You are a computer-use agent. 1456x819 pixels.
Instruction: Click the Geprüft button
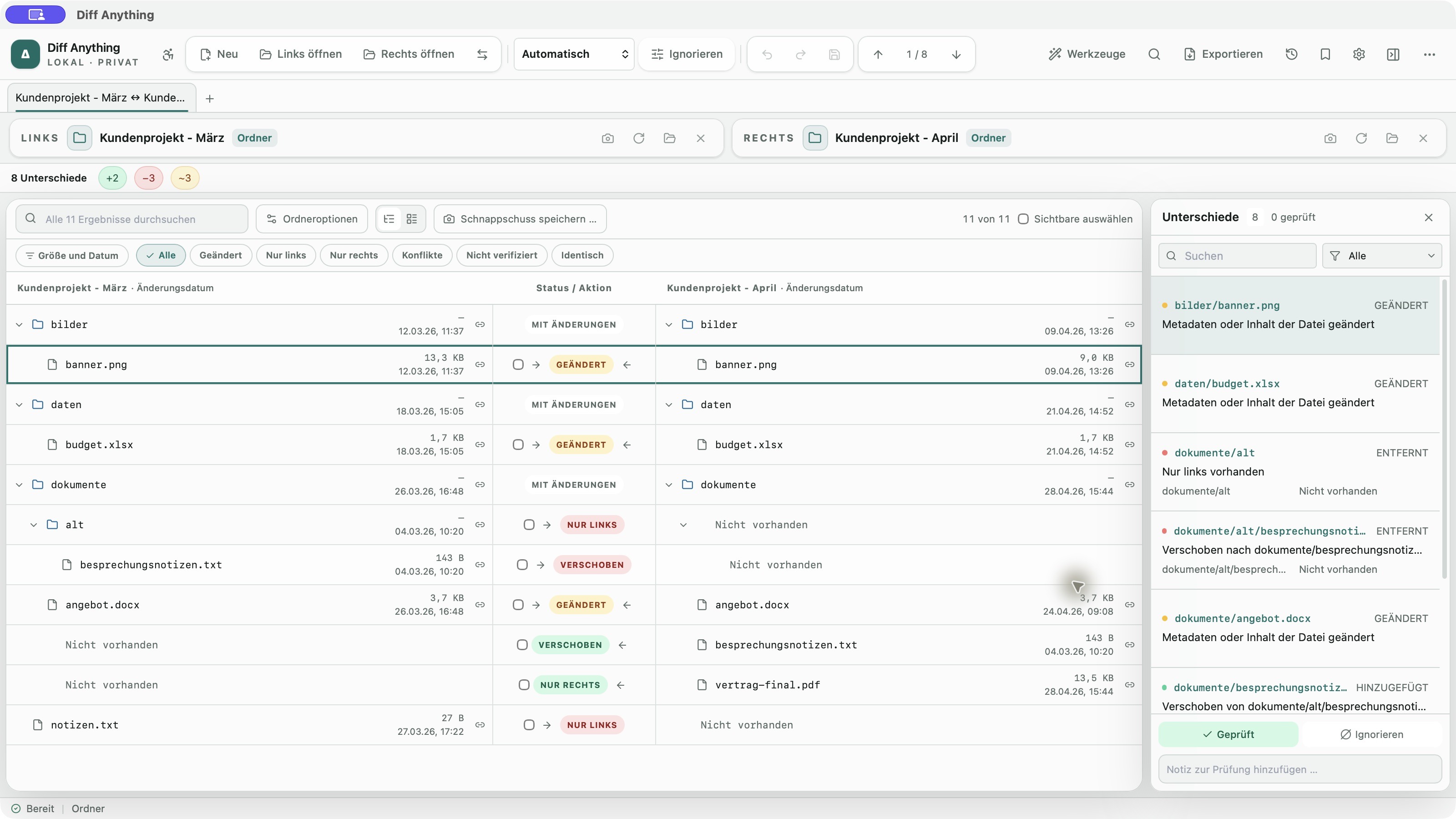[1228, 734]
